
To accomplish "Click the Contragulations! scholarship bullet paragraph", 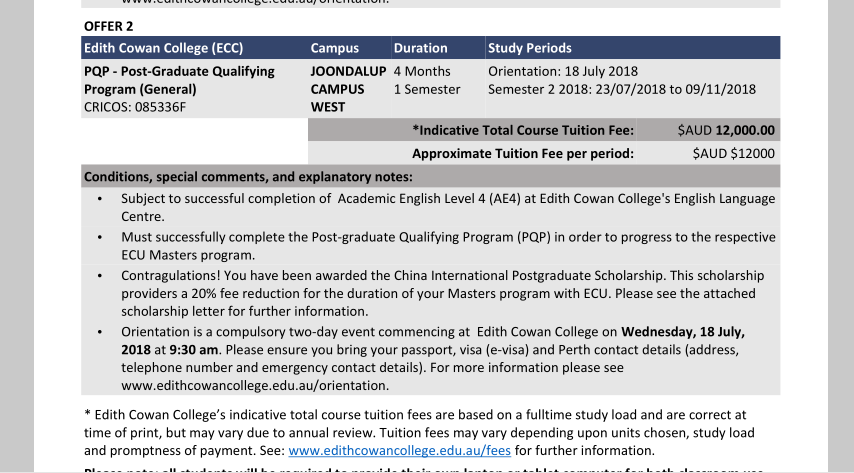I will click(443, 293).
